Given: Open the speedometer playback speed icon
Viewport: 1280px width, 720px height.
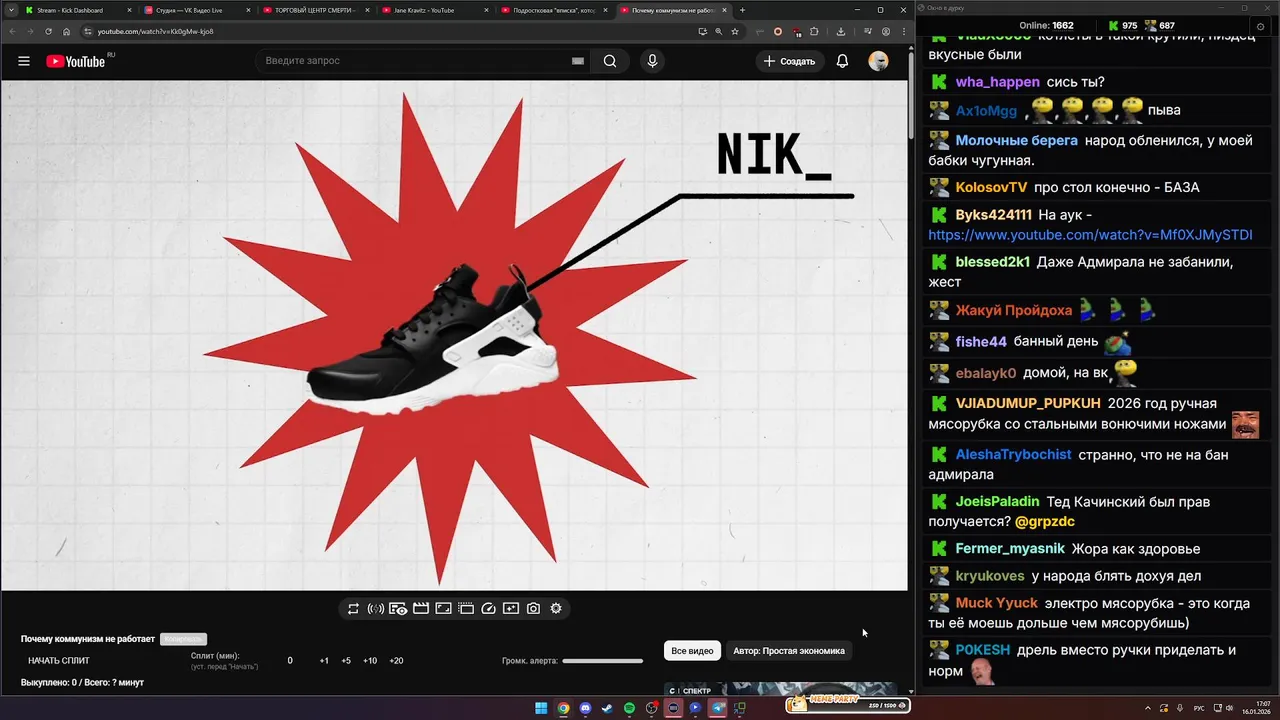Looking at the screenshot, I should tap(488, 608).
